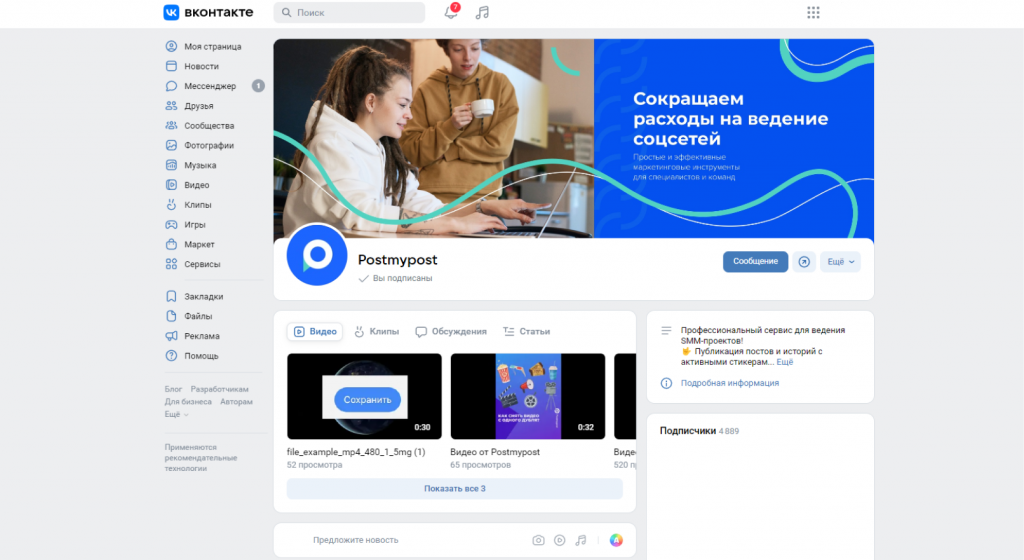Screen dimensions: 1024x560
Task: Switch to the Обсуждения tab
Action: 451,332
